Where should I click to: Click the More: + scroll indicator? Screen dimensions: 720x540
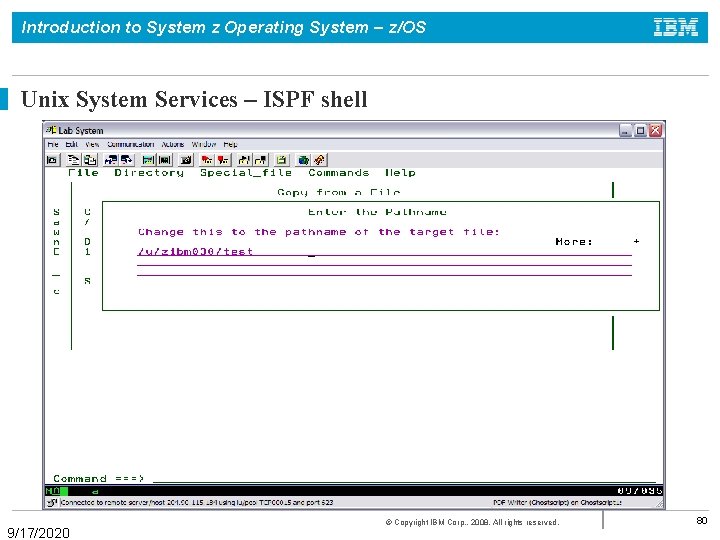[x=597, y=242]
